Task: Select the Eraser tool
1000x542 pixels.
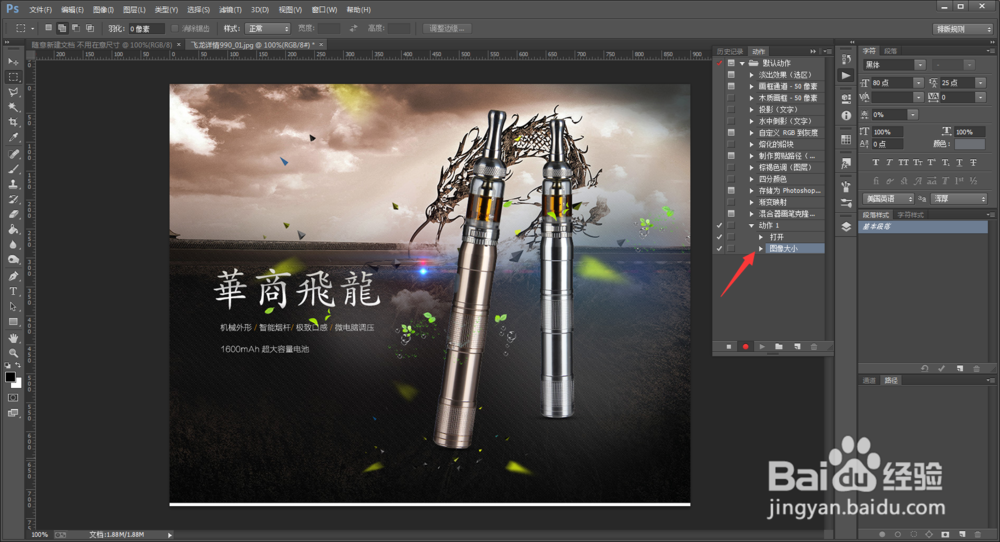Action: (13, 214)
